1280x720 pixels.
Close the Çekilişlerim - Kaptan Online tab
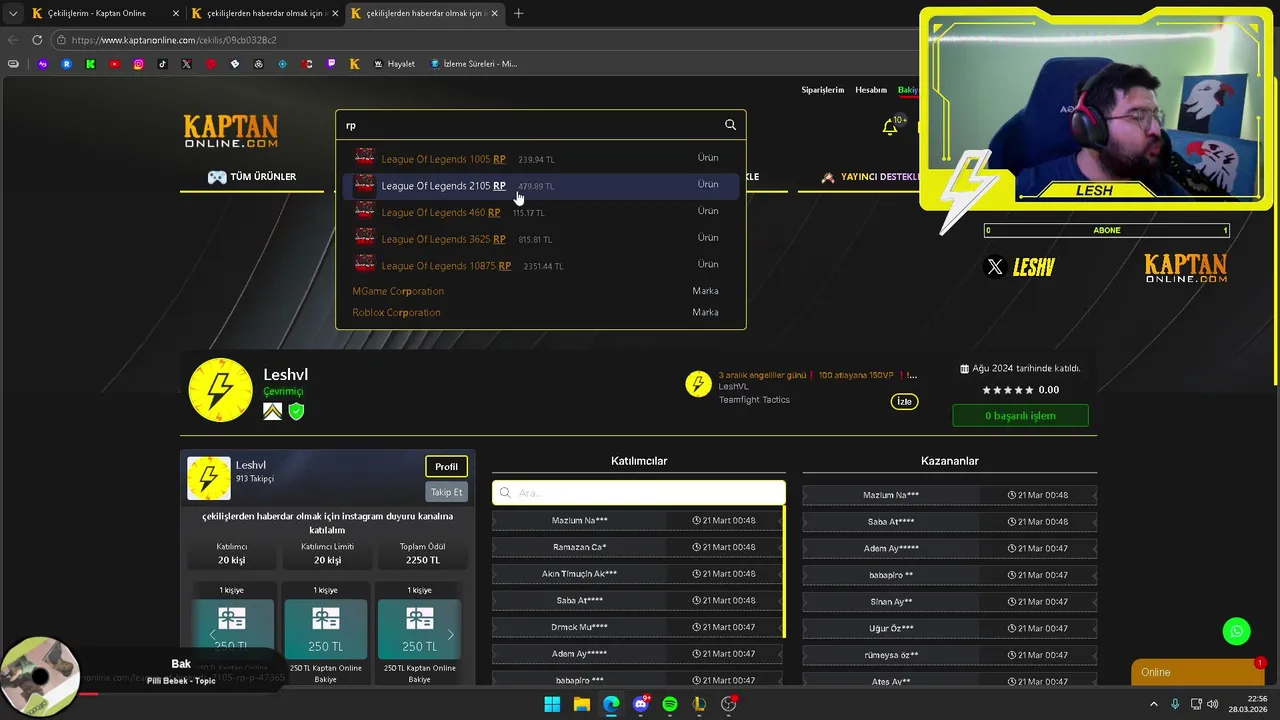coord(176,13)
